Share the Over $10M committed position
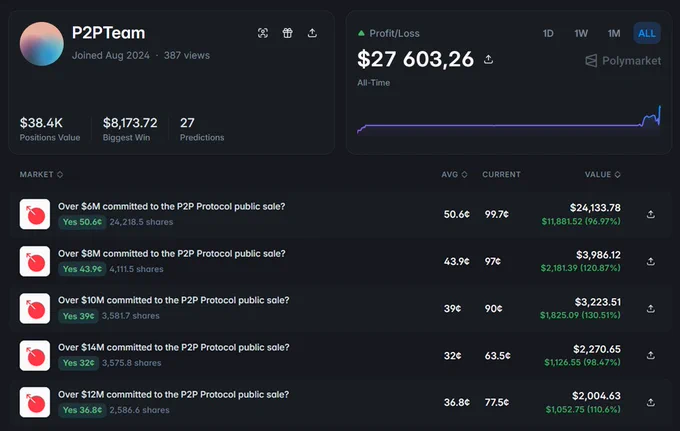This screenshot has height=431, width=680. [651, 308]
